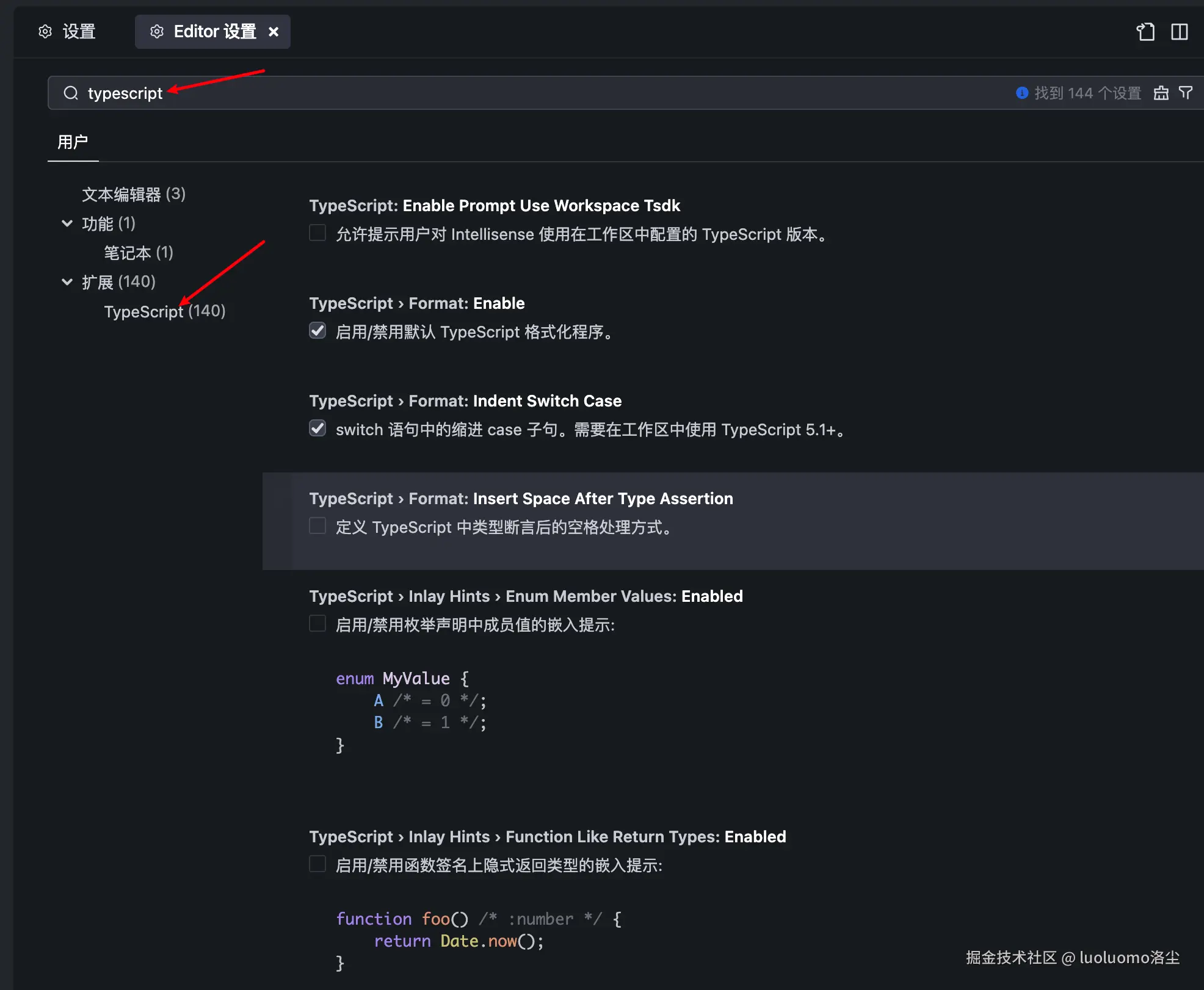Click the gear icon beside 设置 tab
This screenshot has width=1204, height=990.
[45, 32]
